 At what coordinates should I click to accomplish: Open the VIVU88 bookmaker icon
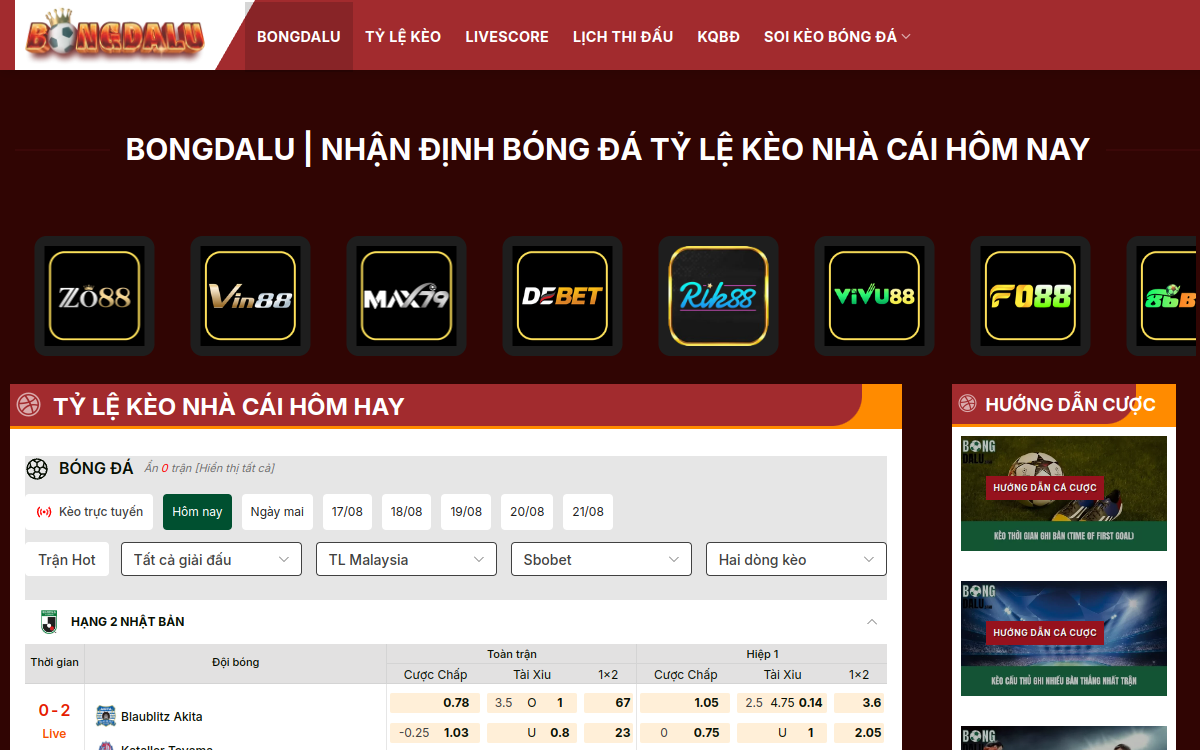point(875,296)
